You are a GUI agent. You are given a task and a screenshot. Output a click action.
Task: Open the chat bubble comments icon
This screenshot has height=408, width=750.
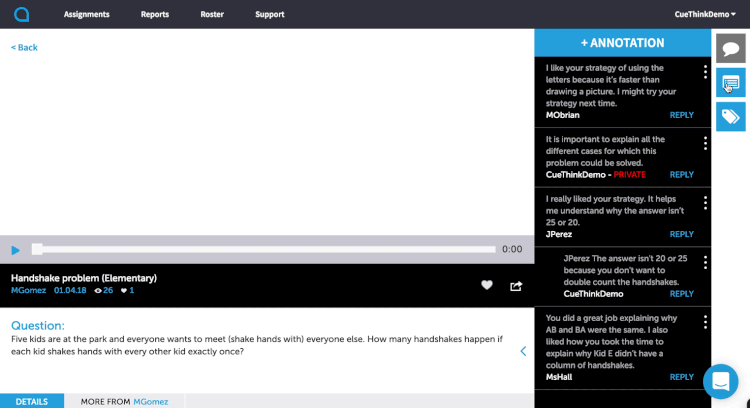[730, 48]
